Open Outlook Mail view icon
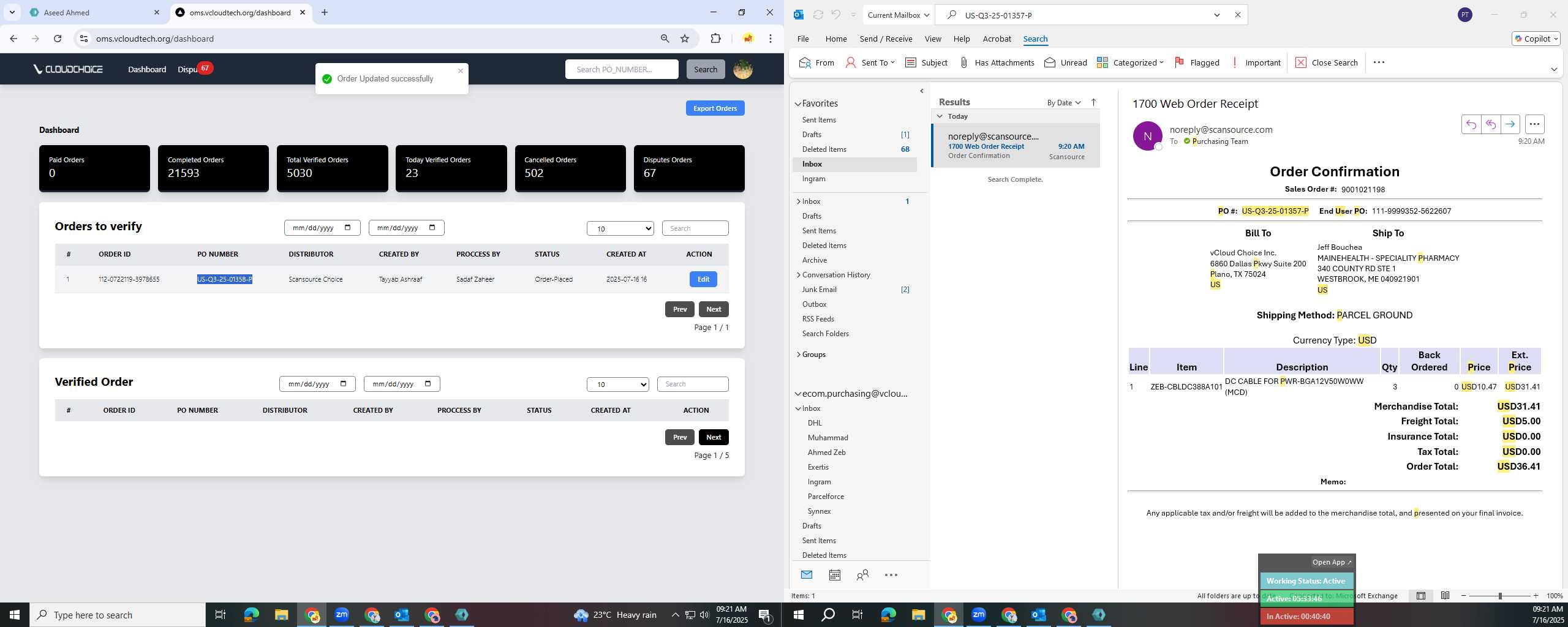1568x627 pixels. tap(807, 575)
